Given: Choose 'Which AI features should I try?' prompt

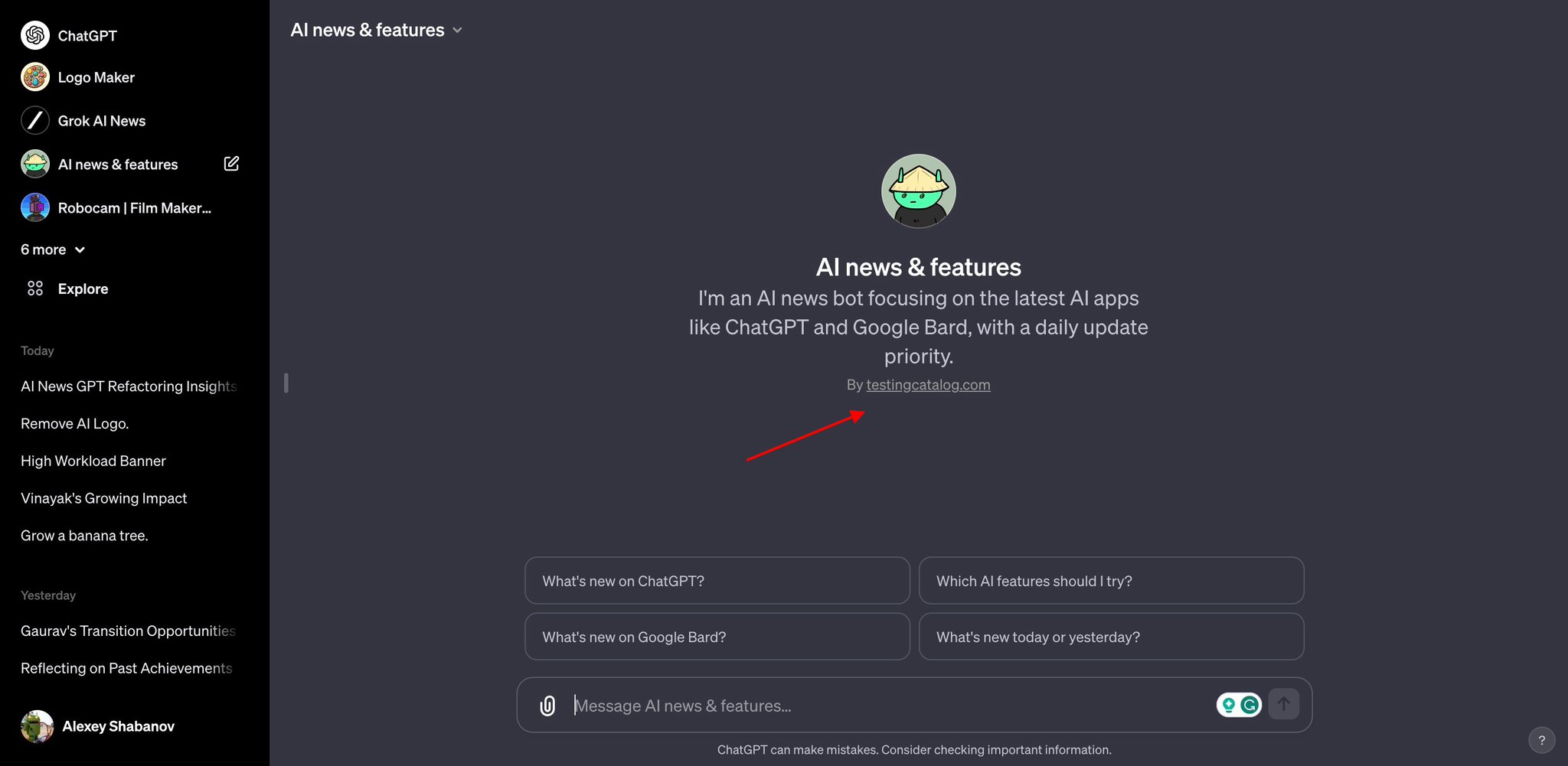Looking at the screenshot, I should coord(1111,581).
